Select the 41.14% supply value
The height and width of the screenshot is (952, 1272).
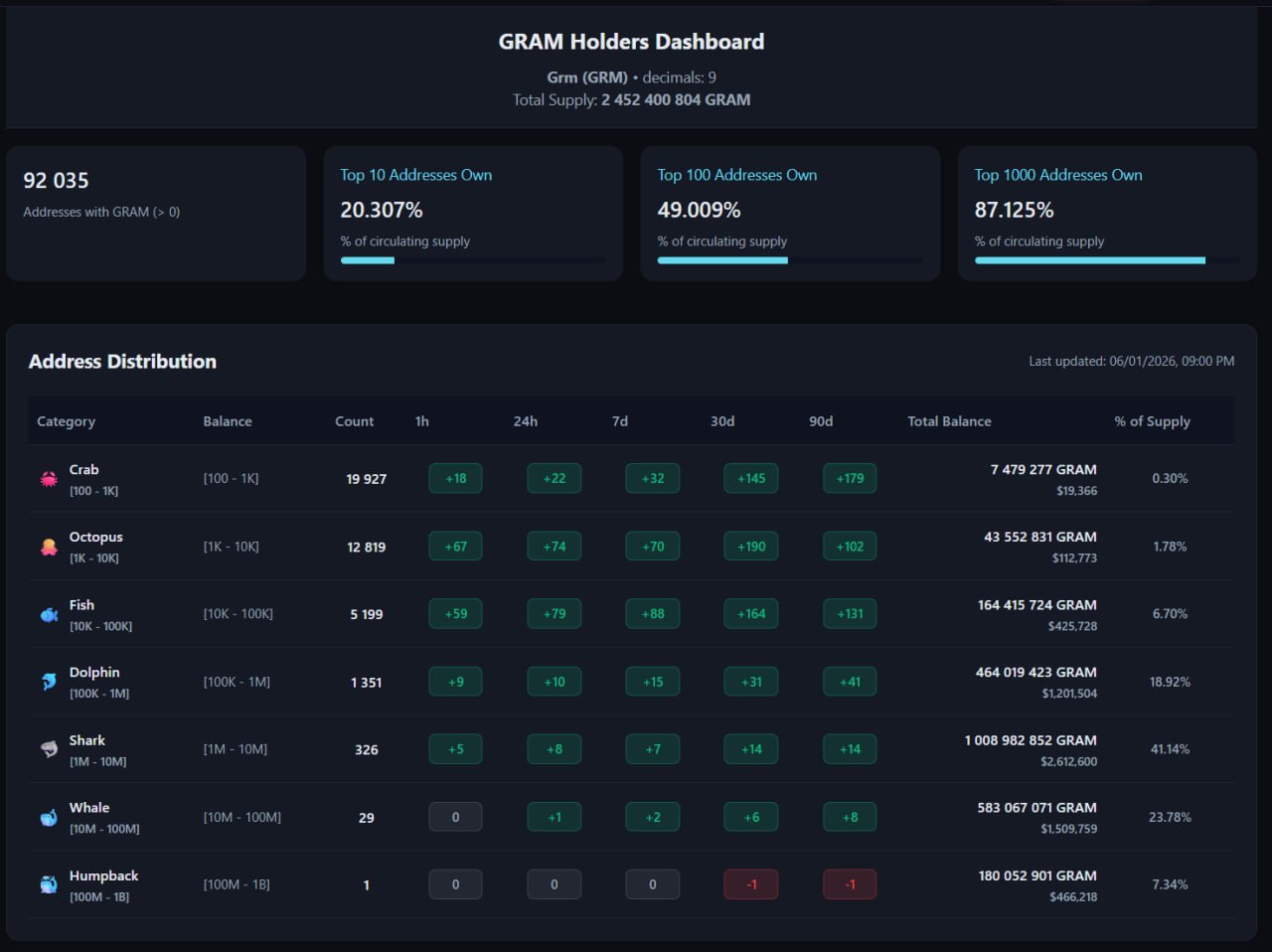click(1170, 749)
